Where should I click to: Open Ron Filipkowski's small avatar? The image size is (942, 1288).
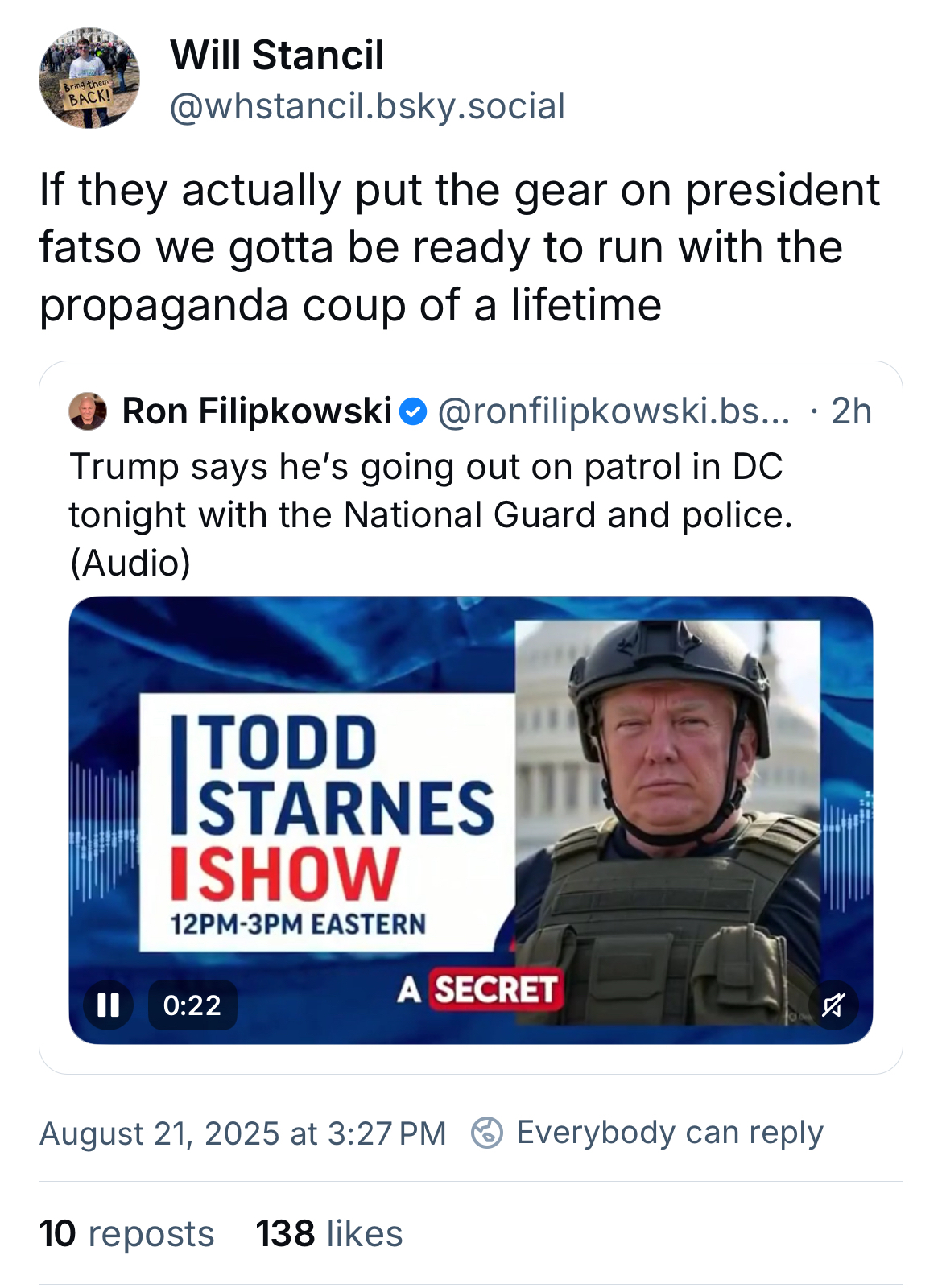[88, 411]
